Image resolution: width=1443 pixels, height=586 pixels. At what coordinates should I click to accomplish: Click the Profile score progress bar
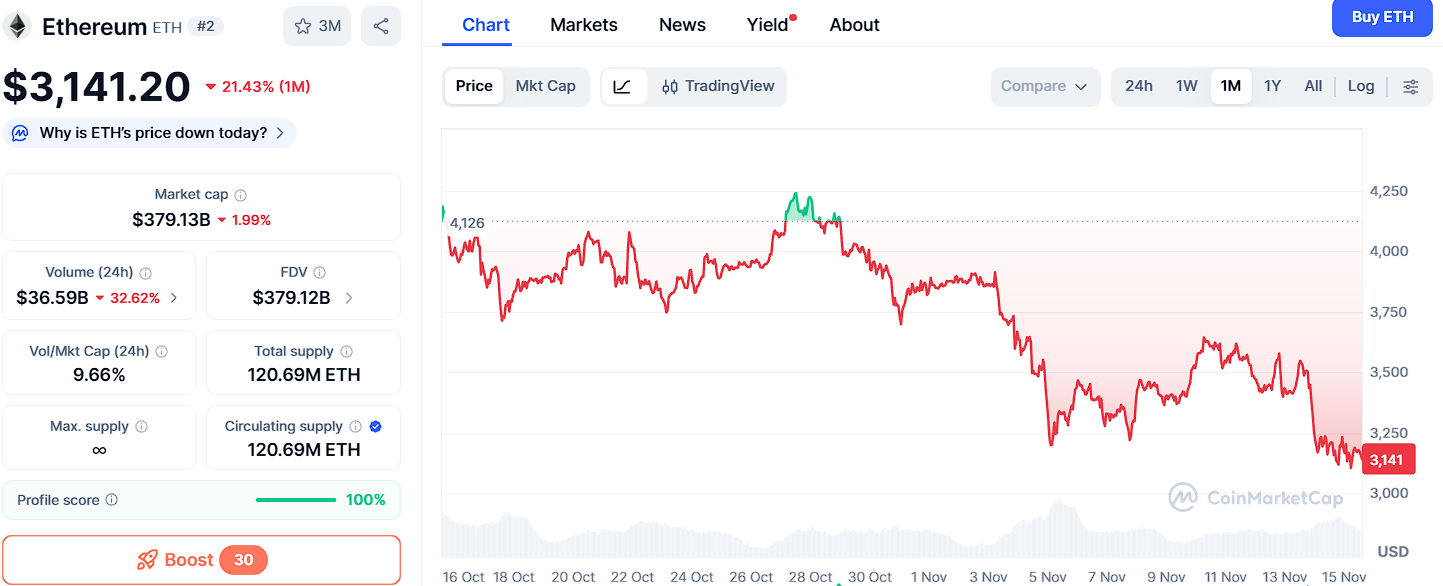pyautogui.click(x=296, y=500)
